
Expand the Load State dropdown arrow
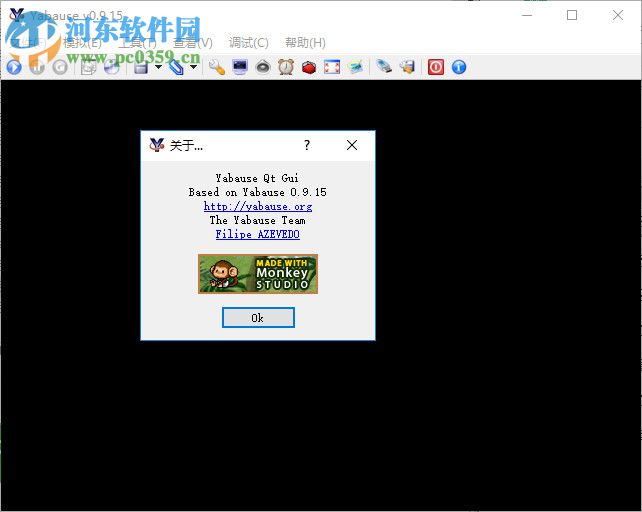194,67
